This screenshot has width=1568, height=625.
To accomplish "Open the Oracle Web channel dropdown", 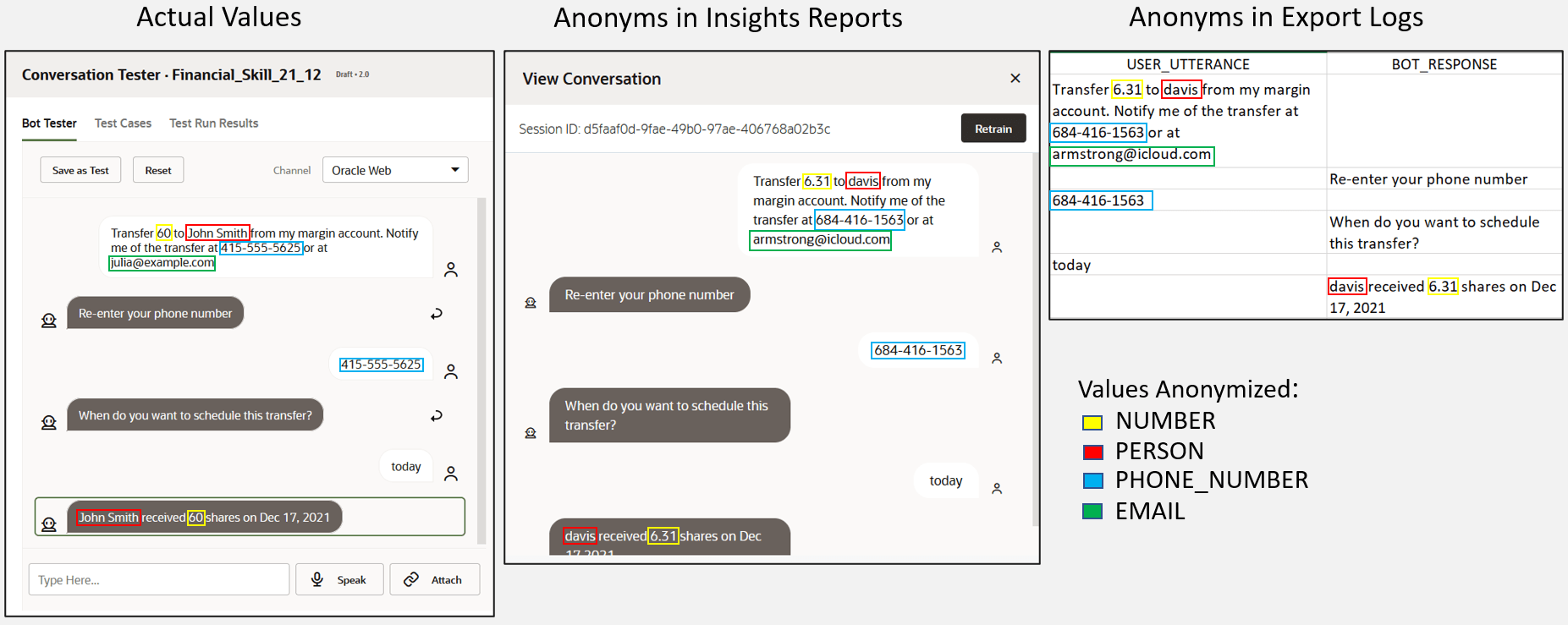I will pos(395,170).
